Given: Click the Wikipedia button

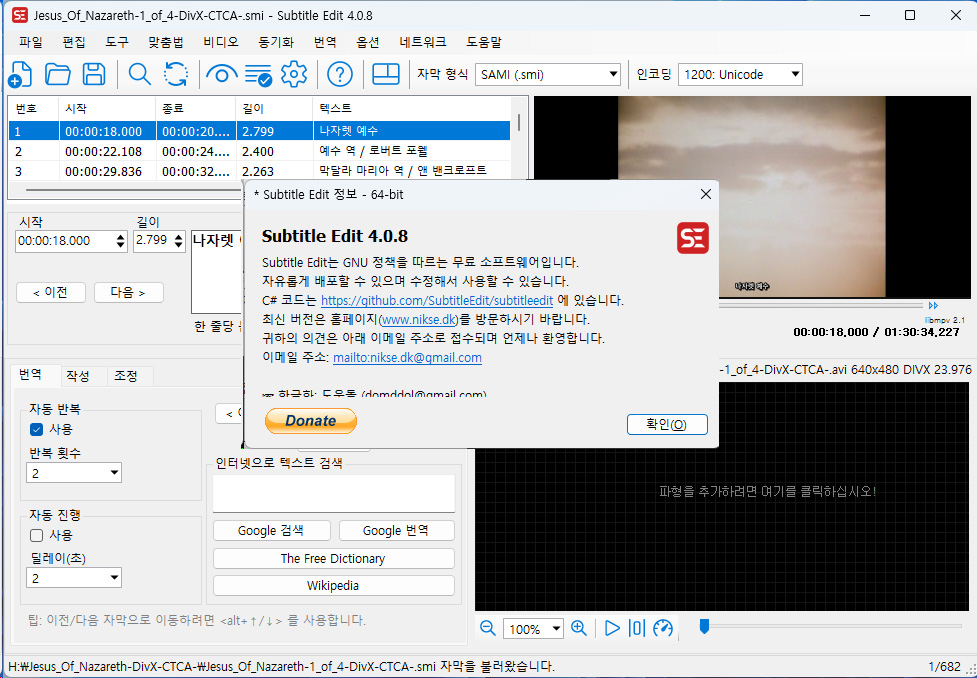Looking at the screenshot, I should pyautogui.click(x=333, y=586).
